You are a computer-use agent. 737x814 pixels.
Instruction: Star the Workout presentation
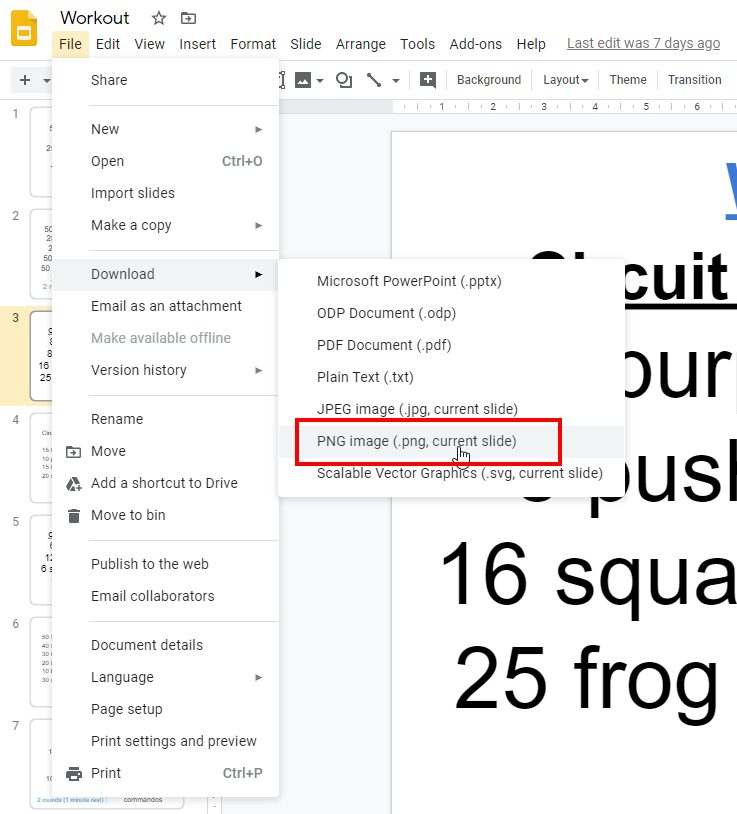[159, 18]
